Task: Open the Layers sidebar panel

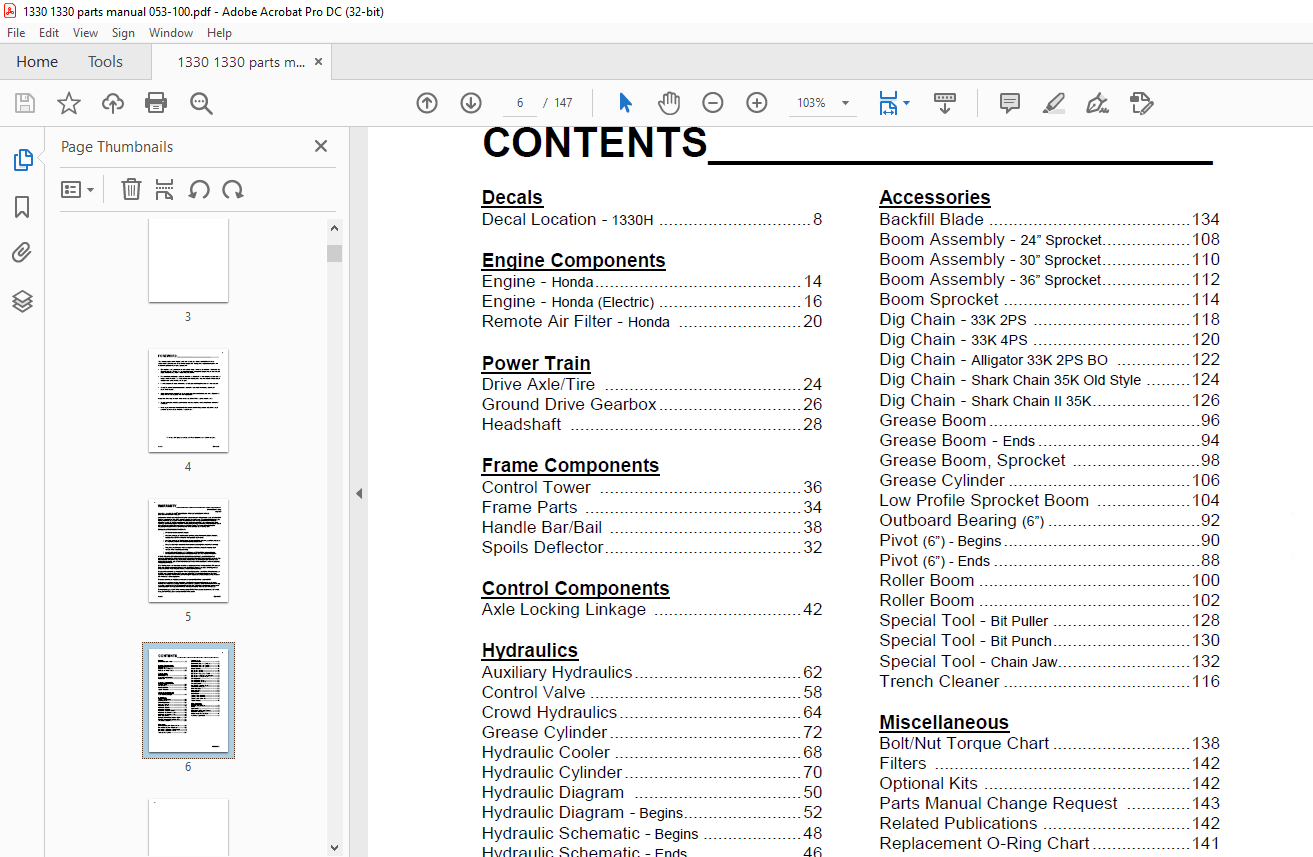Action: pyautogui.click(x=22, y=301)
